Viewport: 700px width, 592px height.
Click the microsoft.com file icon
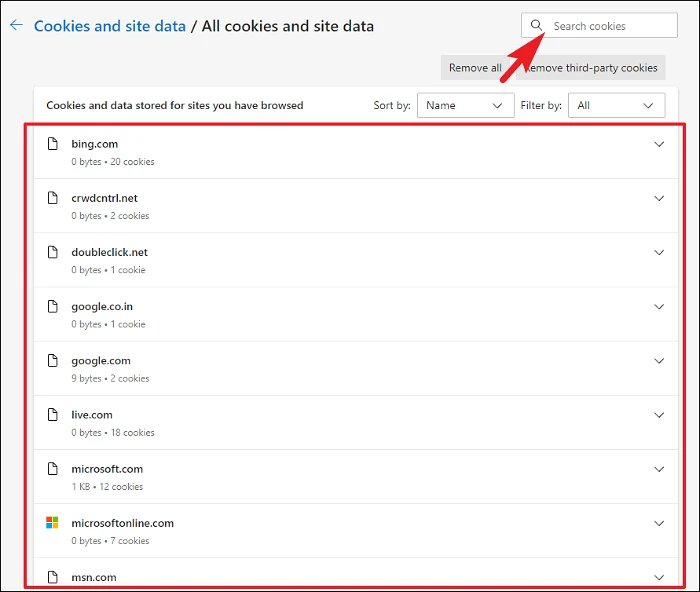click(x=53, y=469)
